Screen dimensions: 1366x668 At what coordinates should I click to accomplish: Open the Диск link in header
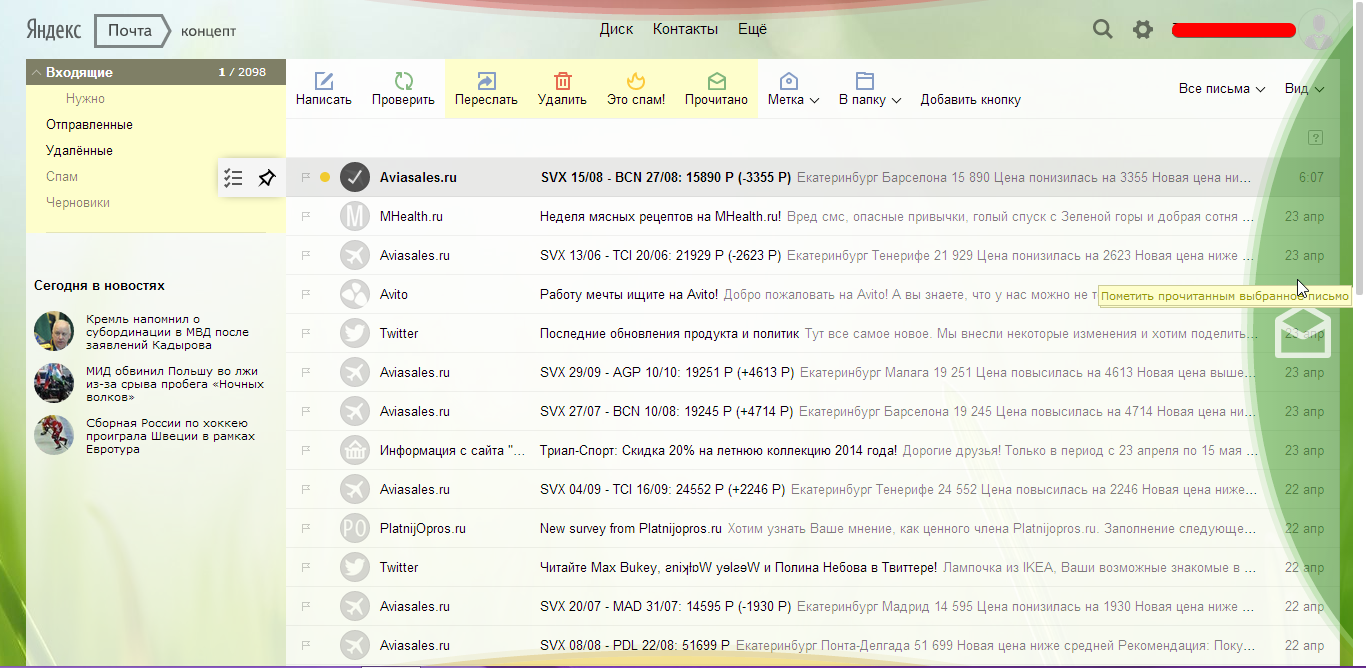click(x=616, y=29)
